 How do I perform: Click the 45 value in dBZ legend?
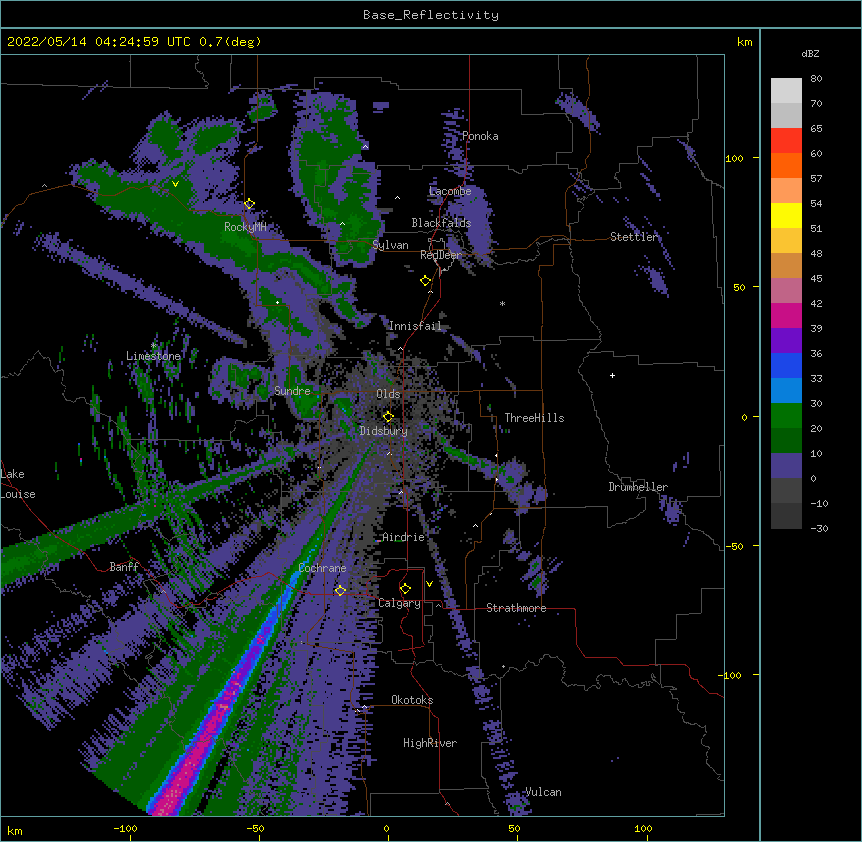tap(816, 279)
